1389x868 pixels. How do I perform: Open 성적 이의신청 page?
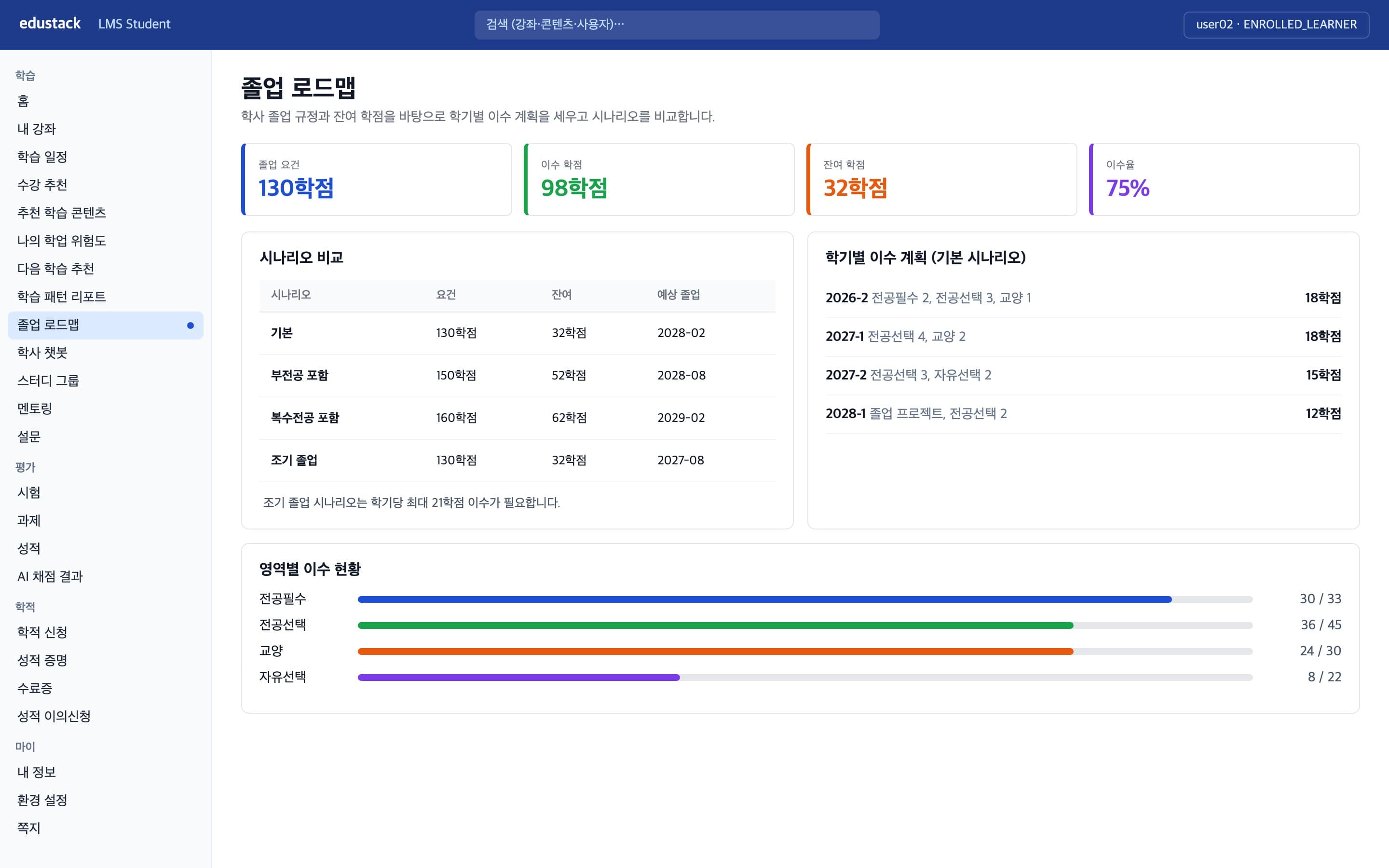[106, 717]
